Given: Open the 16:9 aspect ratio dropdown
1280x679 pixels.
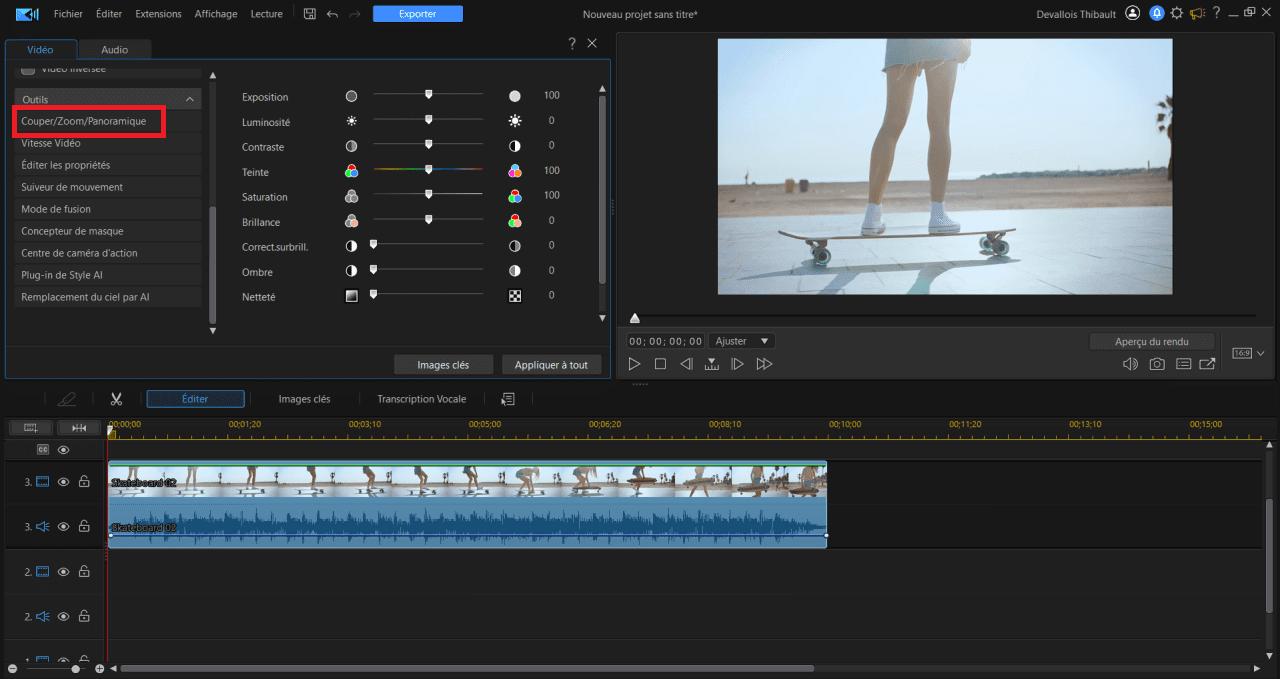Looking at the screenshot, I should tap(1248, 353).
